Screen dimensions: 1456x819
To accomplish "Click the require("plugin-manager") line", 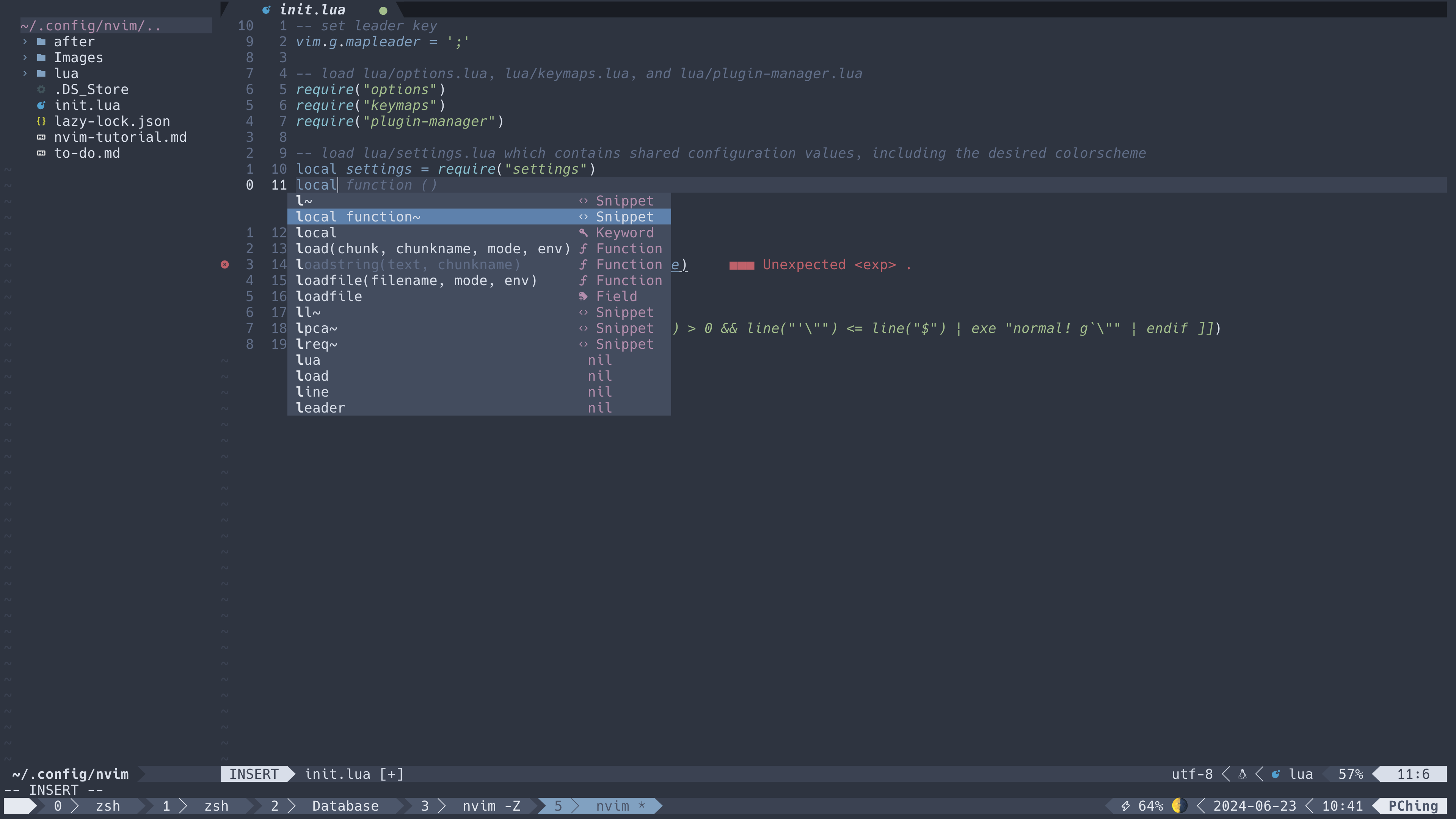I will tap(400, 121).
